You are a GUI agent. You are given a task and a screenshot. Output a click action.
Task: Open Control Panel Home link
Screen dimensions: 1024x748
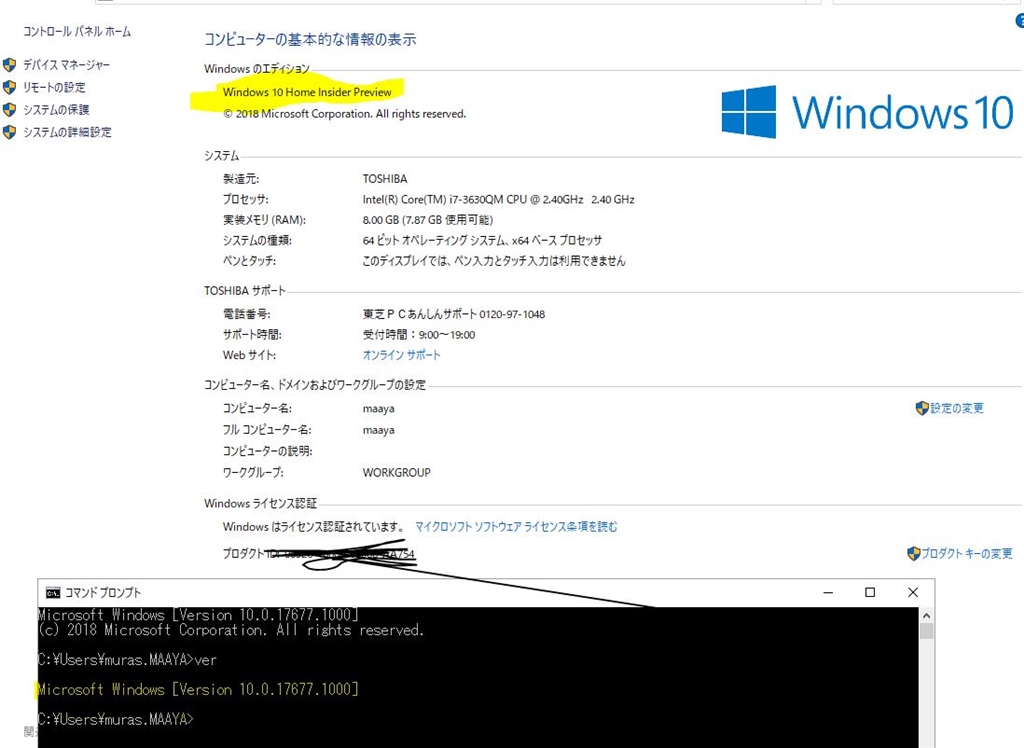pyautogui.click(x=77, y=31)
